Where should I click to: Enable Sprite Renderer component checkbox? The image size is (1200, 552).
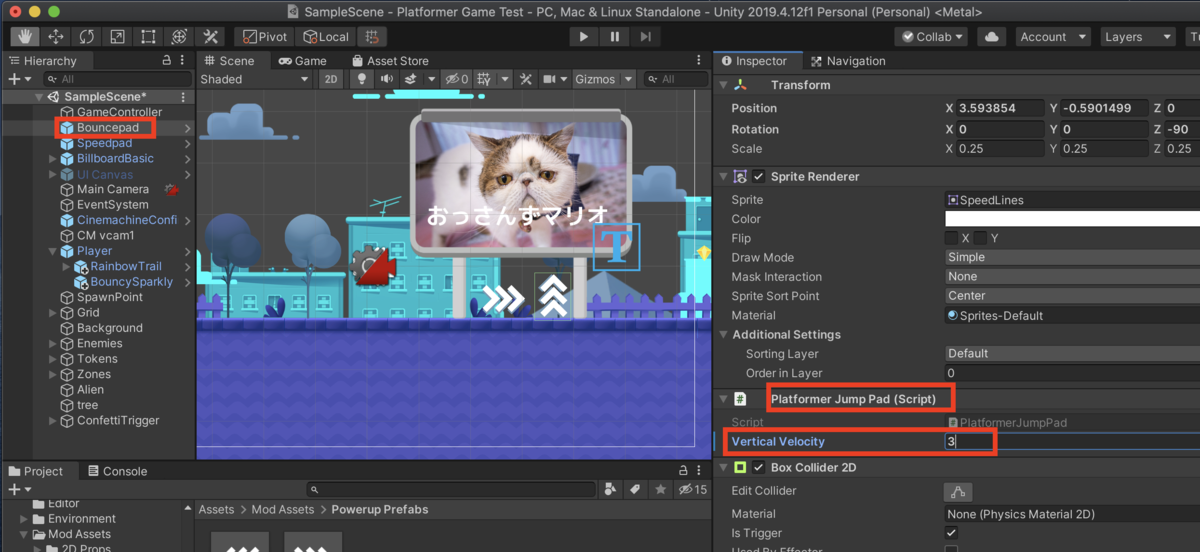point(759,177)
